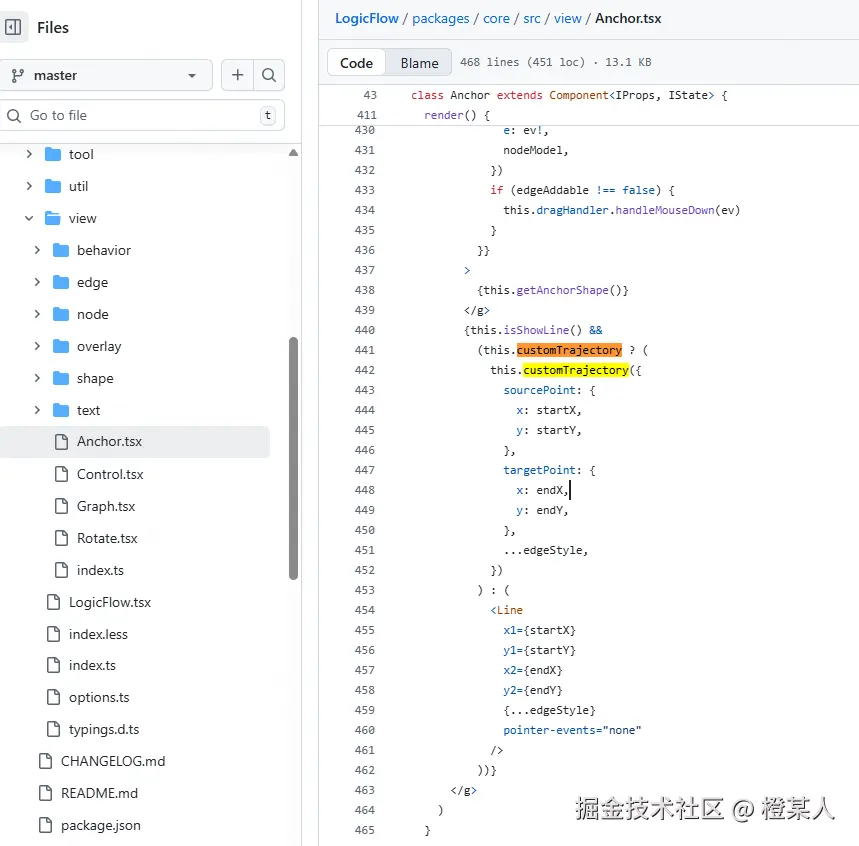This screenshot has height=846, width=859.
Task: Open LogicFlow.tsx file
Action: click(x=110, y=603)
